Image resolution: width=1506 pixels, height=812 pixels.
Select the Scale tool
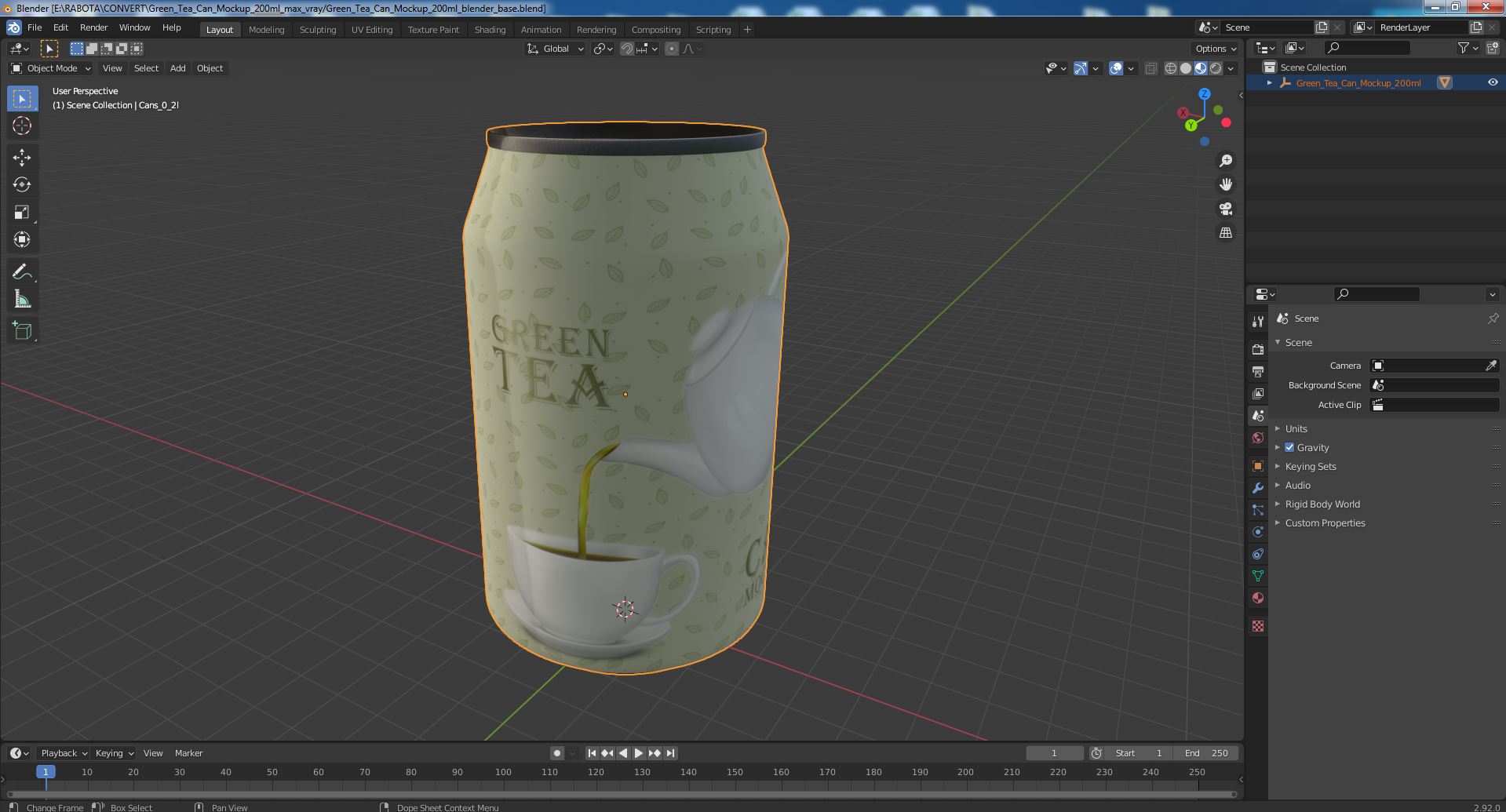22,212
